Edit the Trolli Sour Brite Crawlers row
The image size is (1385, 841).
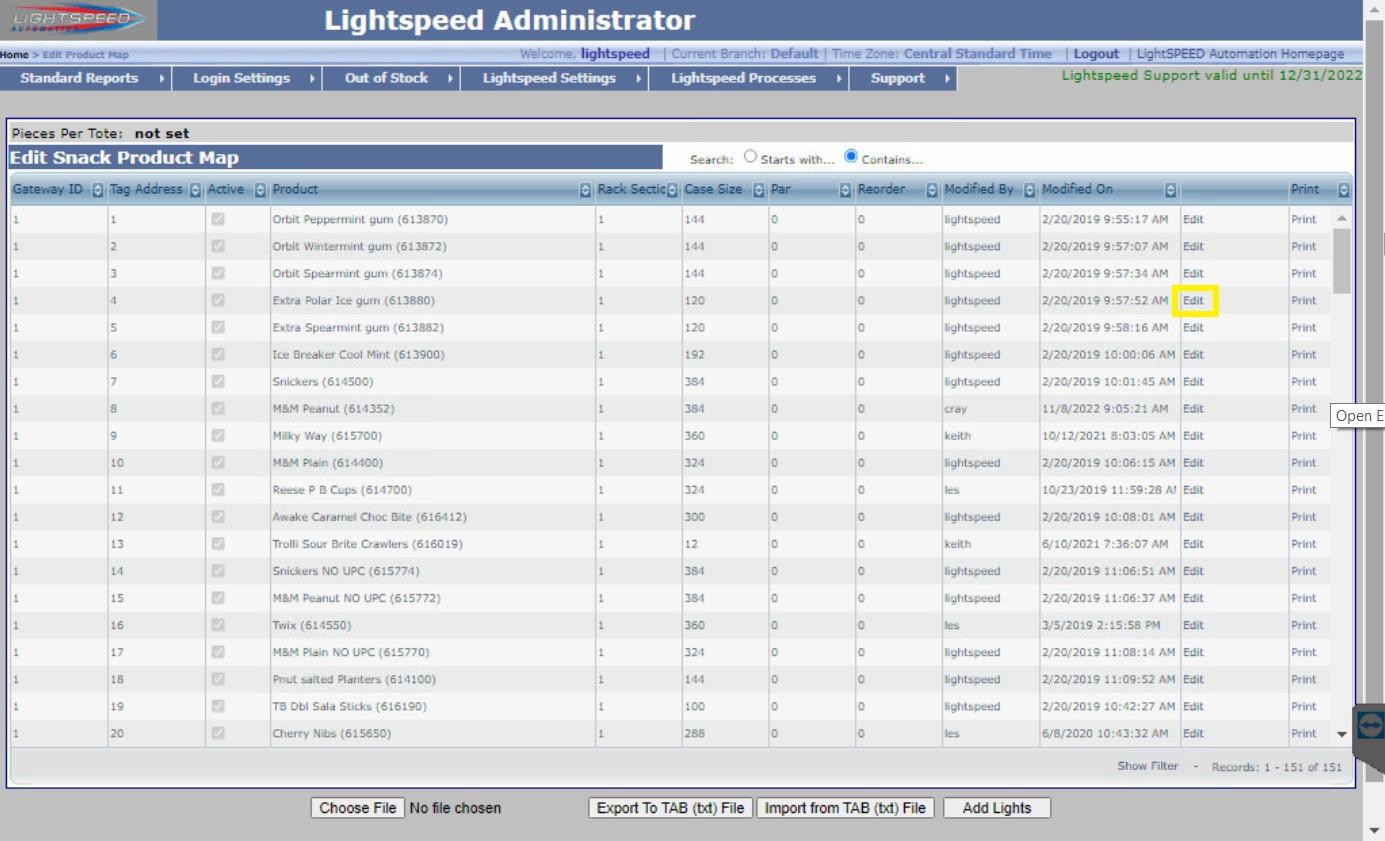click(x=1193, y=544)
